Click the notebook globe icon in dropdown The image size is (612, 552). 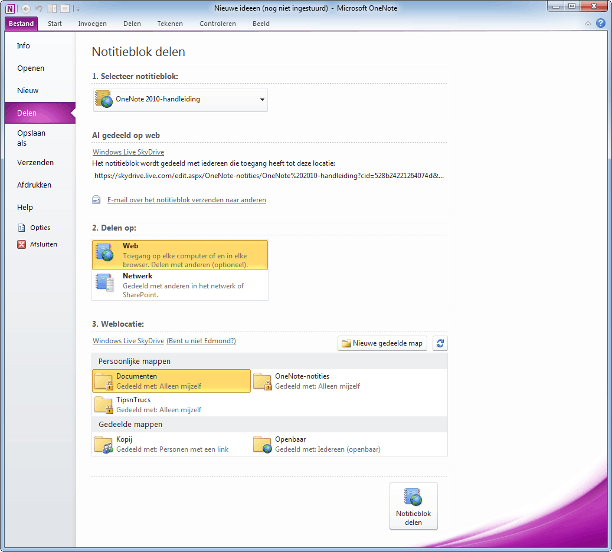(x=104, y=99)
